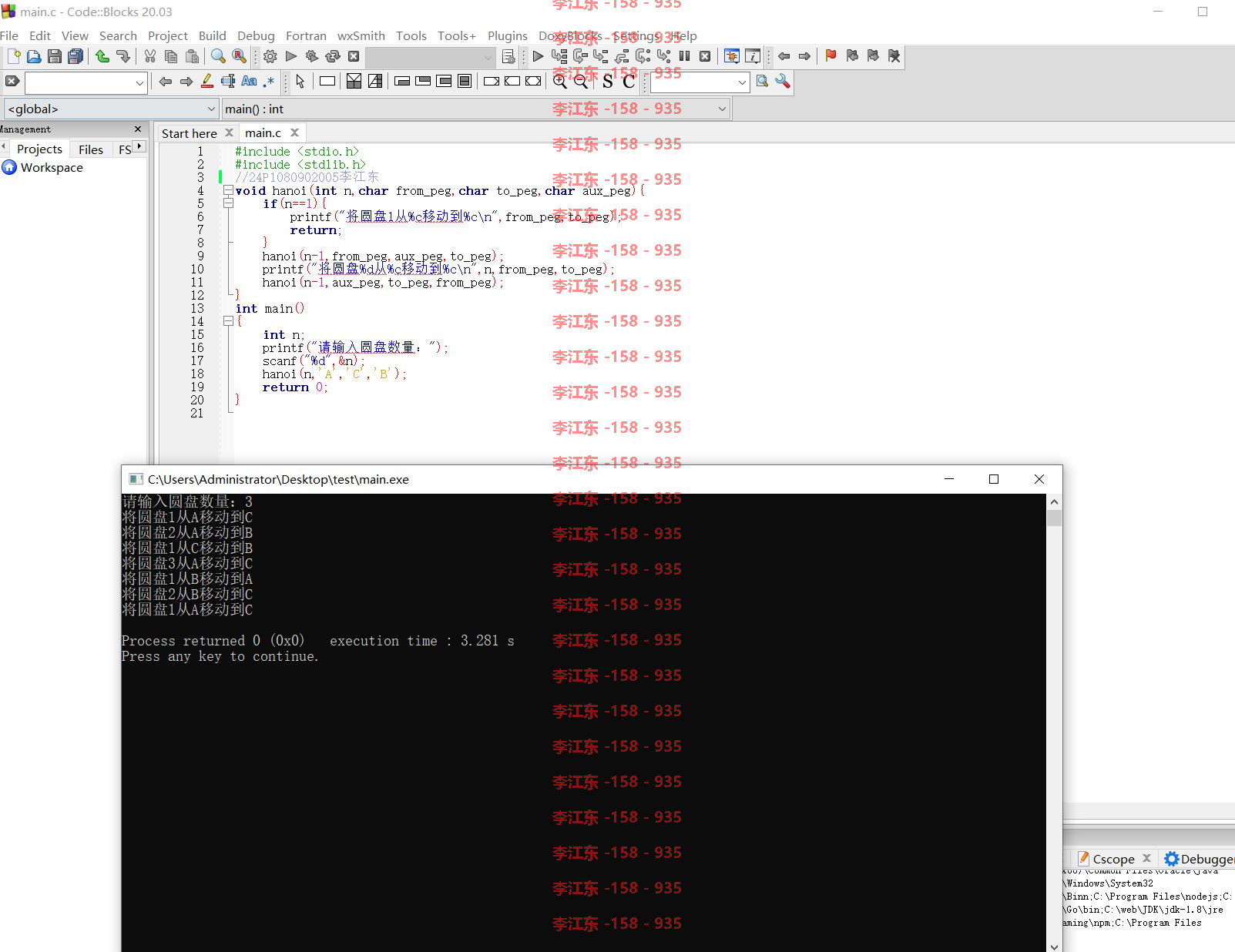Collapse the hanoi function fold marker

228,190
